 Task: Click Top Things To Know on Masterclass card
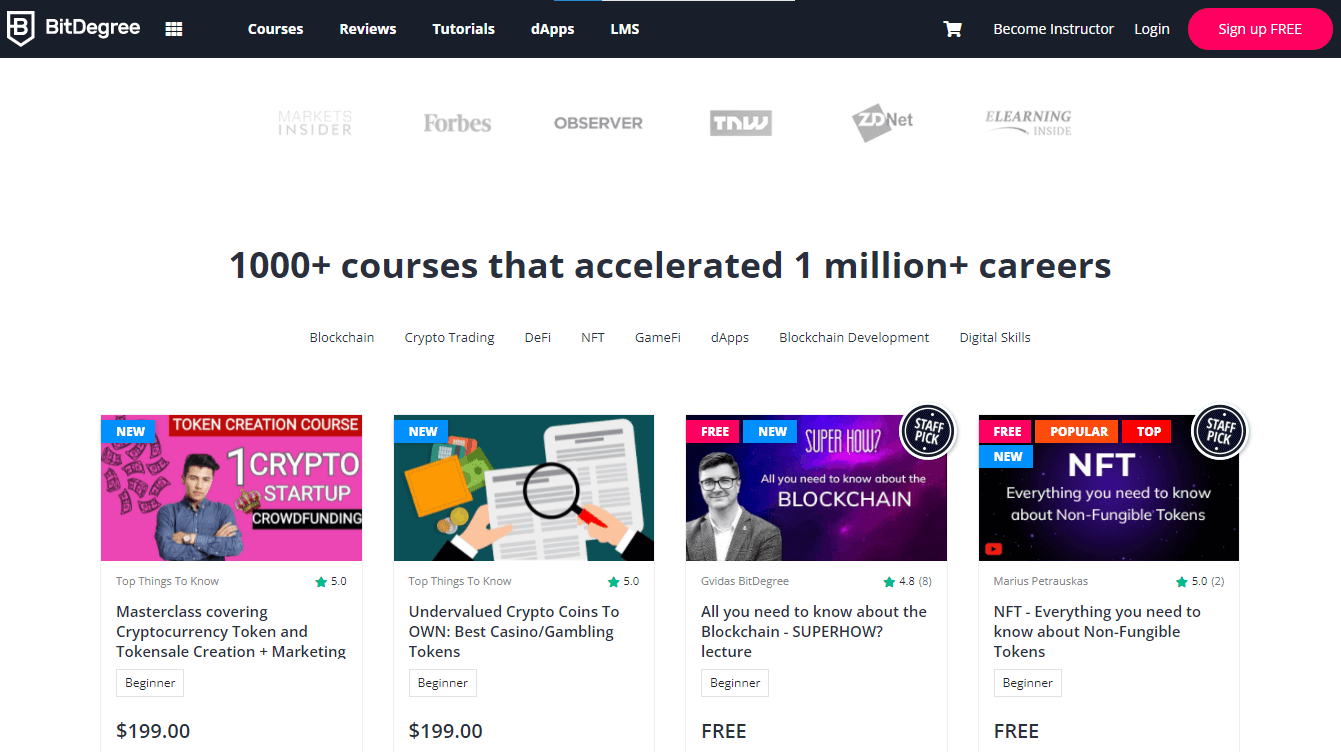tap(167, 581)
